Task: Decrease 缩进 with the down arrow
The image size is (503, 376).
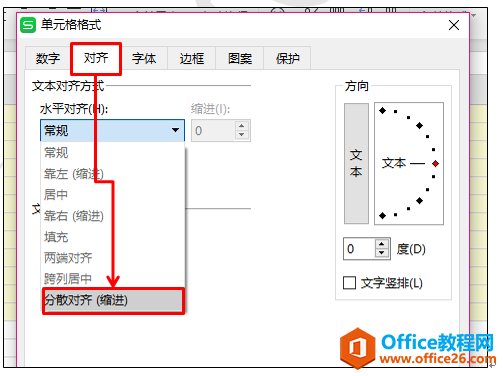Action: click(242, 135)
